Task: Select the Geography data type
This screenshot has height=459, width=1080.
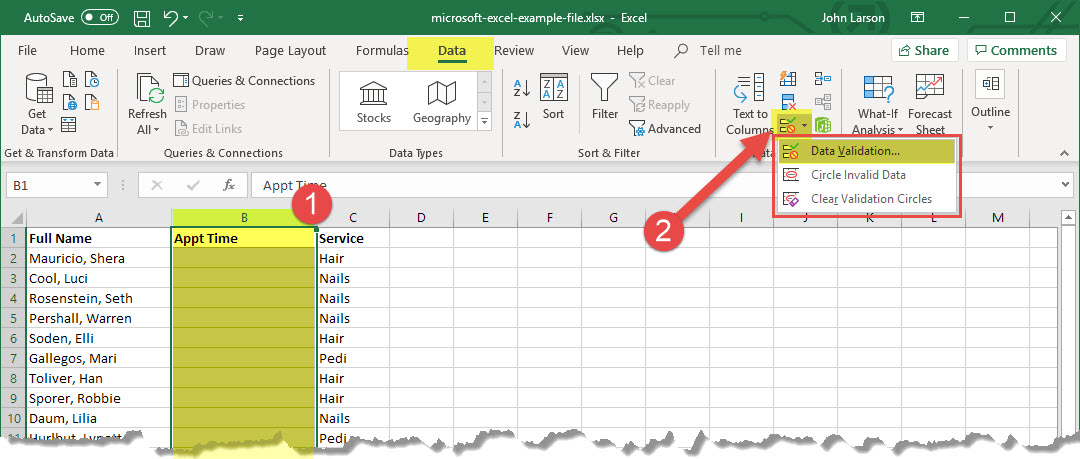Action: pyautogui.click(x=441, y=102)
